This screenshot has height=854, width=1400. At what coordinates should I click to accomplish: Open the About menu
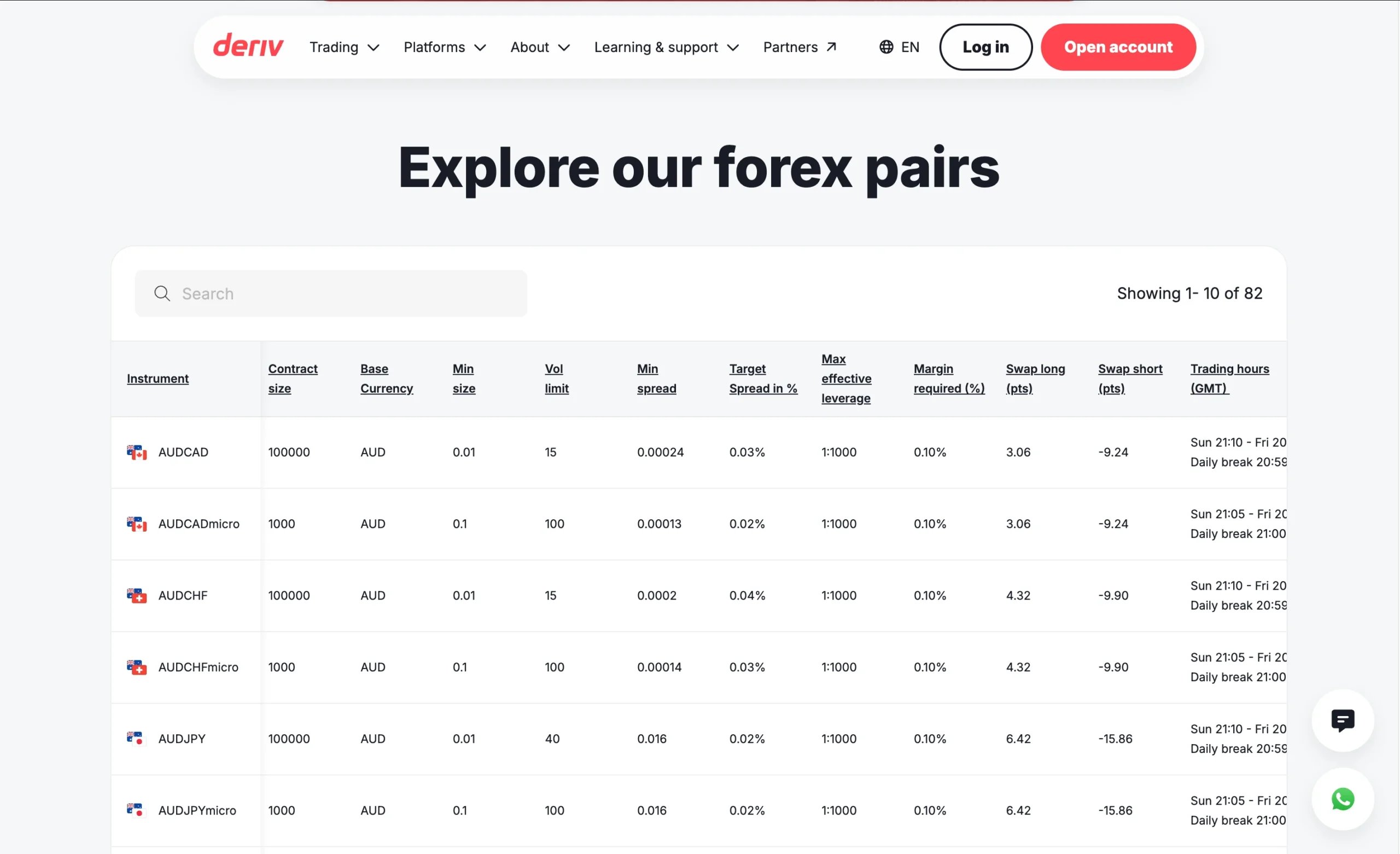(540, 47)
